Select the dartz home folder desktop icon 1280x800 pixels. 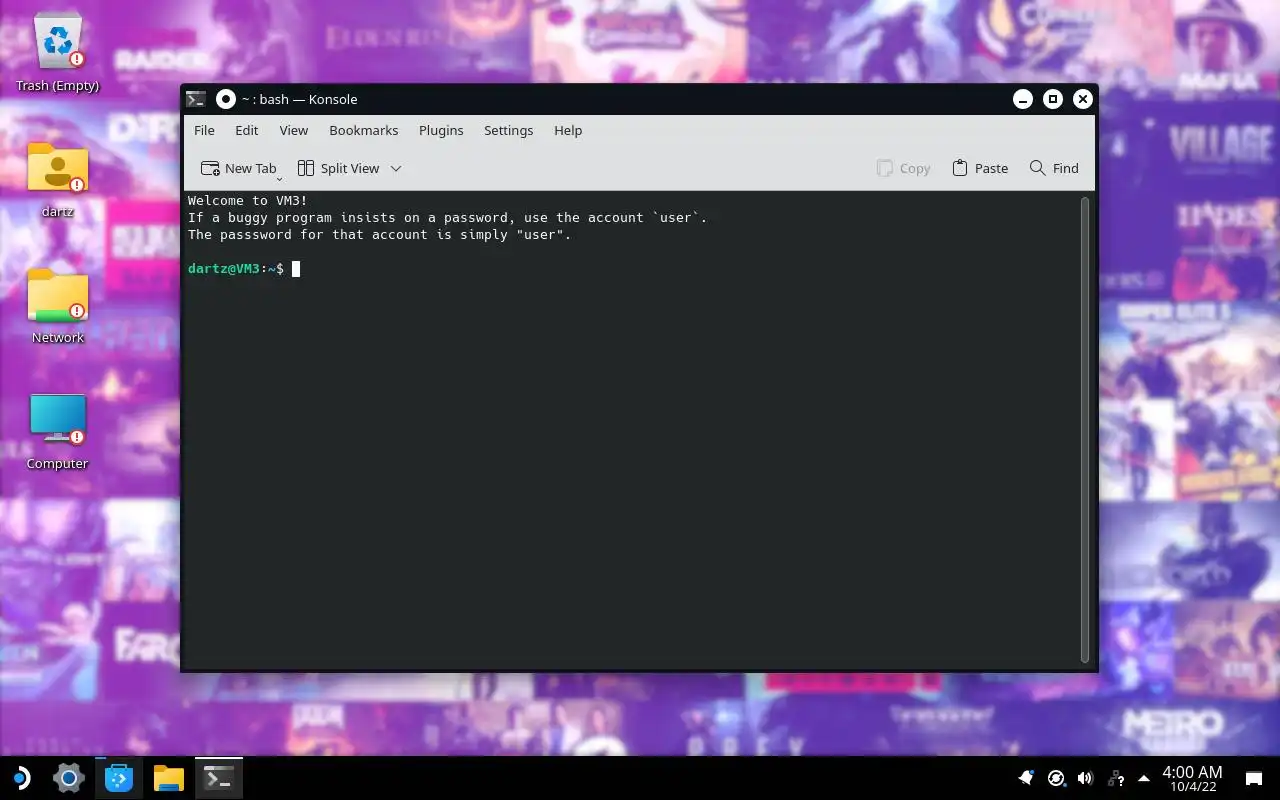pos(58,180)
